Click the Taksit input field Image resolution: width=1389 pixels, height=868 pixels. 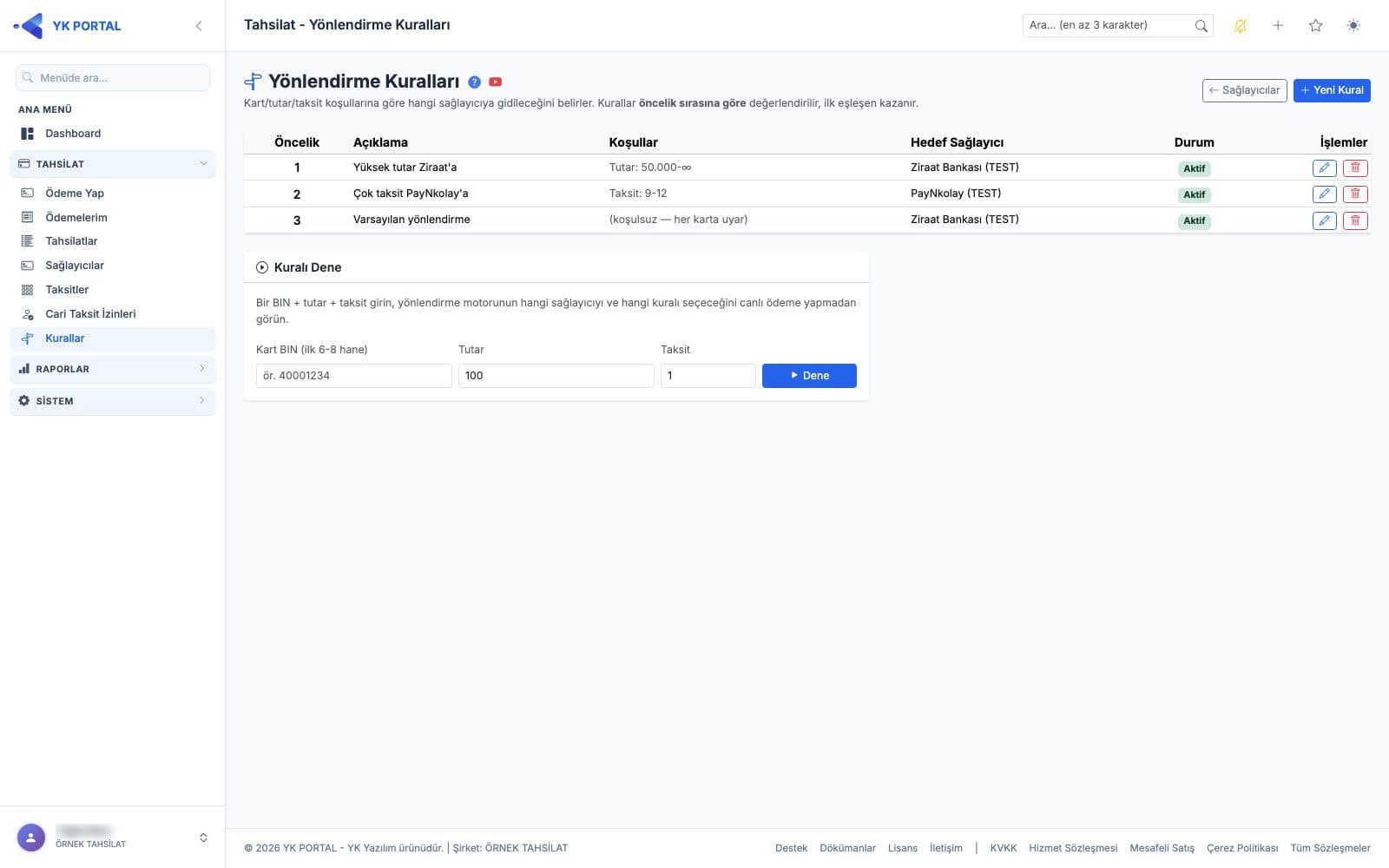[x=708, y=376]
